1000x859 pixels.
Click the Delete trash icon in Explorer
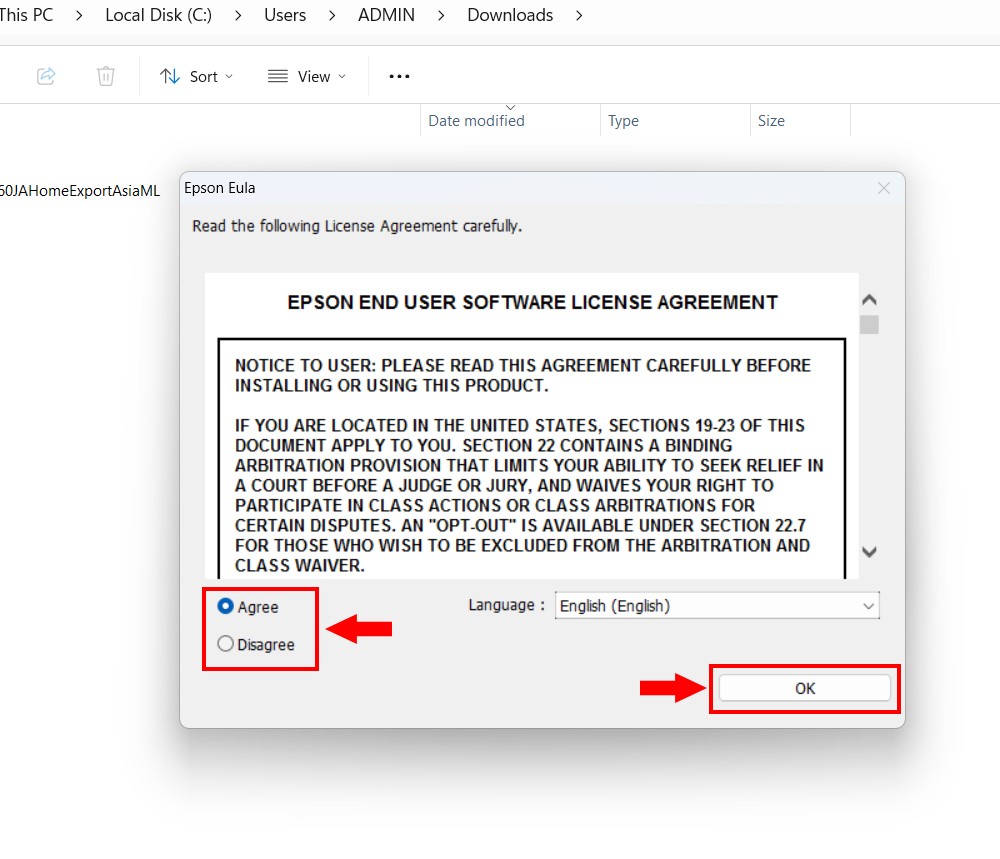pos(106,77)
